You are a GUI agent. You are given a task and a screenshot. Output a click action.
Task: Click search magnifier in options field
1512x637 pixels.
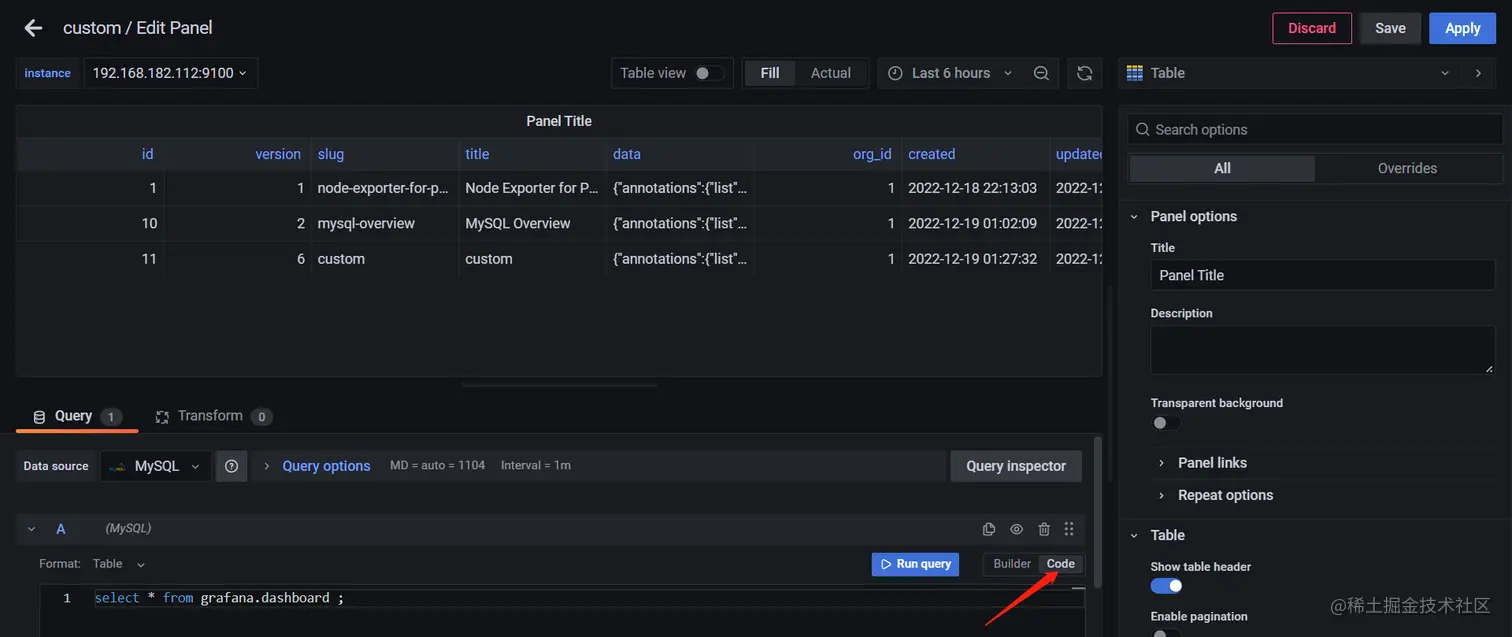coord(1143,130)
